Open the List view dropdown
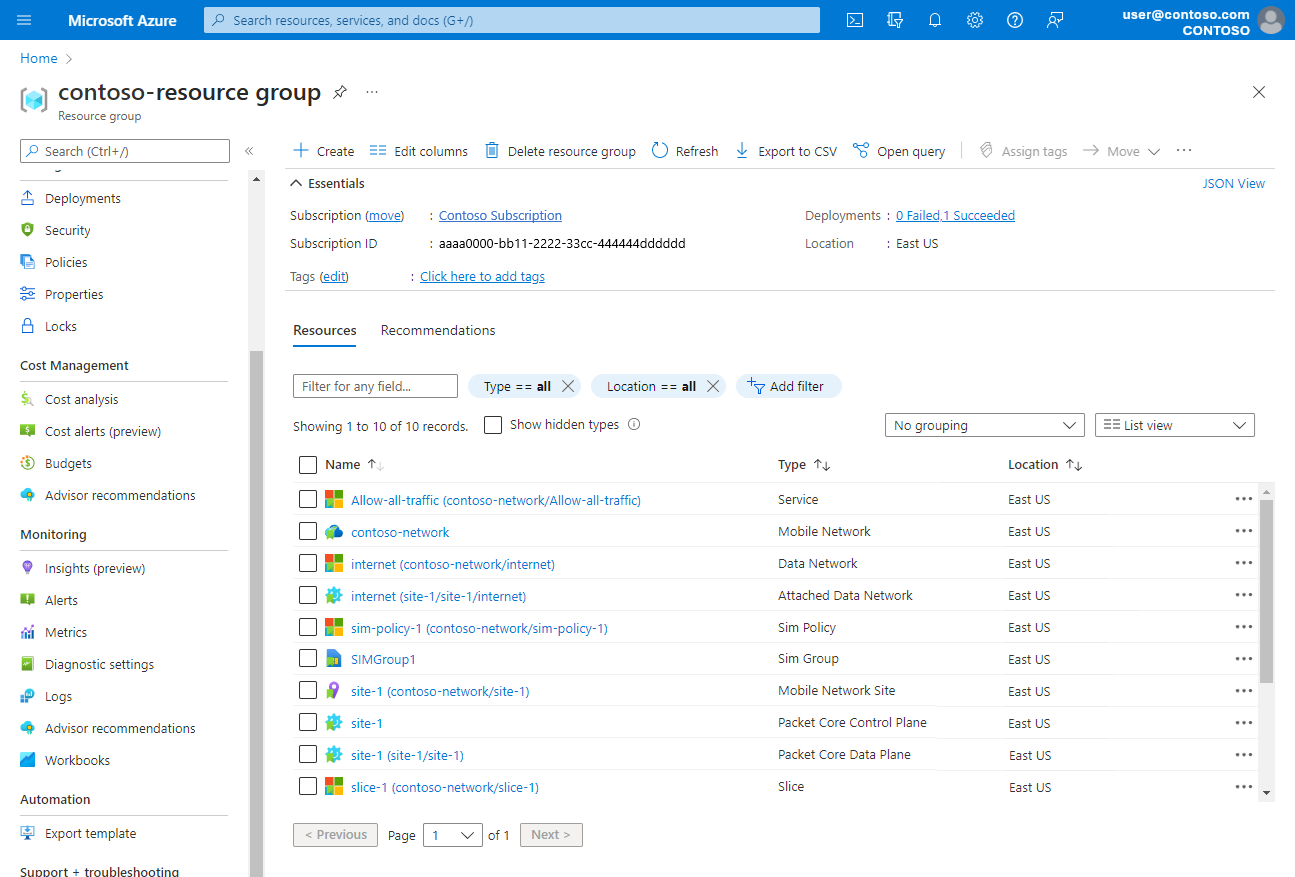Viewport: 1295px width, 877px height. point(1174,426)
